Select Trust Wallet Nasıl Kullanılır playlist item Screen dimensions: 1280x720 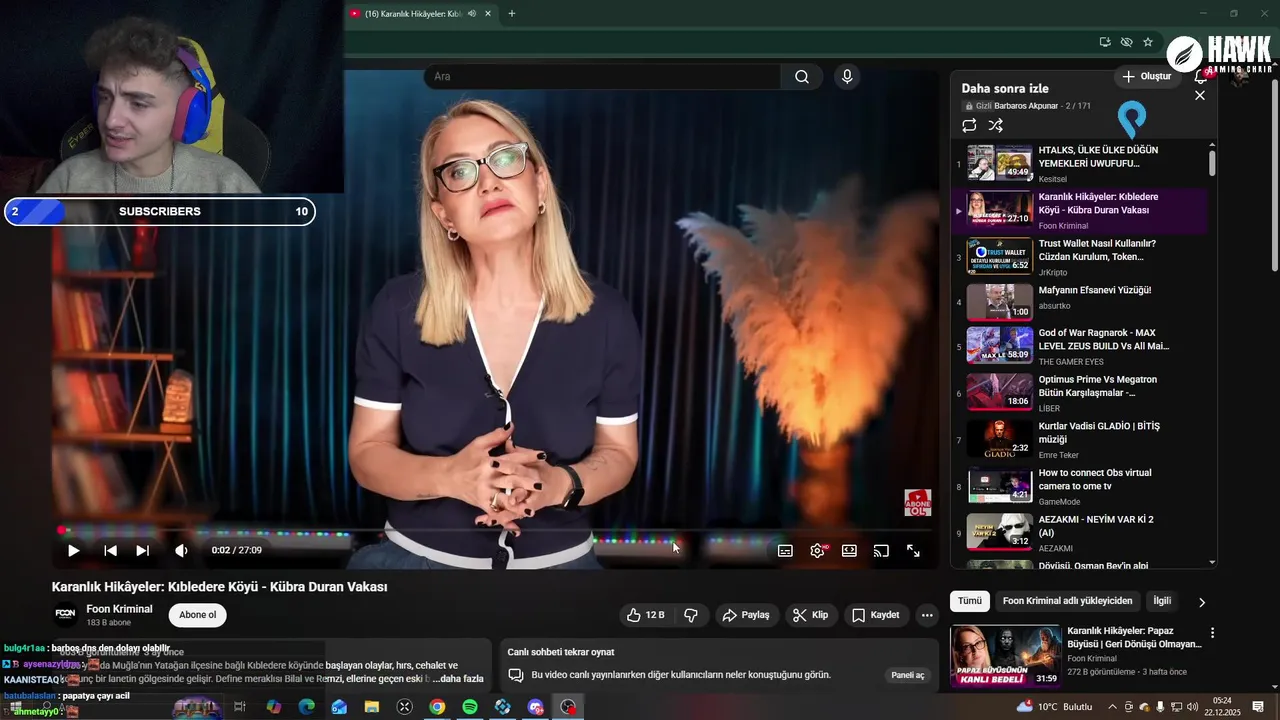(1080, 257)
